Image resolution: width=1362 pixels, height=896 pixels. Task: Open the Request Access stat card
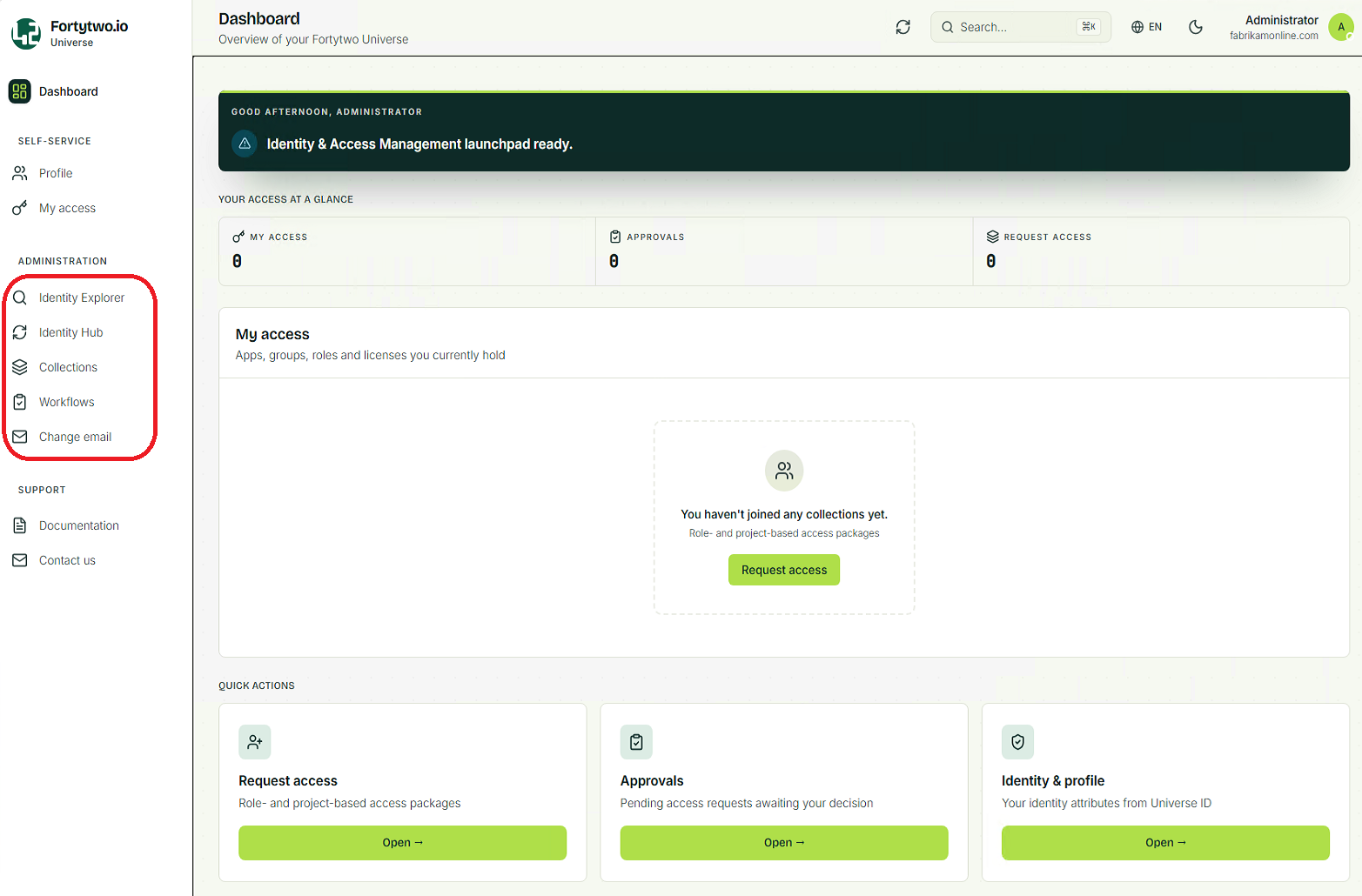pyautogui.click(x=1161, y=251)
